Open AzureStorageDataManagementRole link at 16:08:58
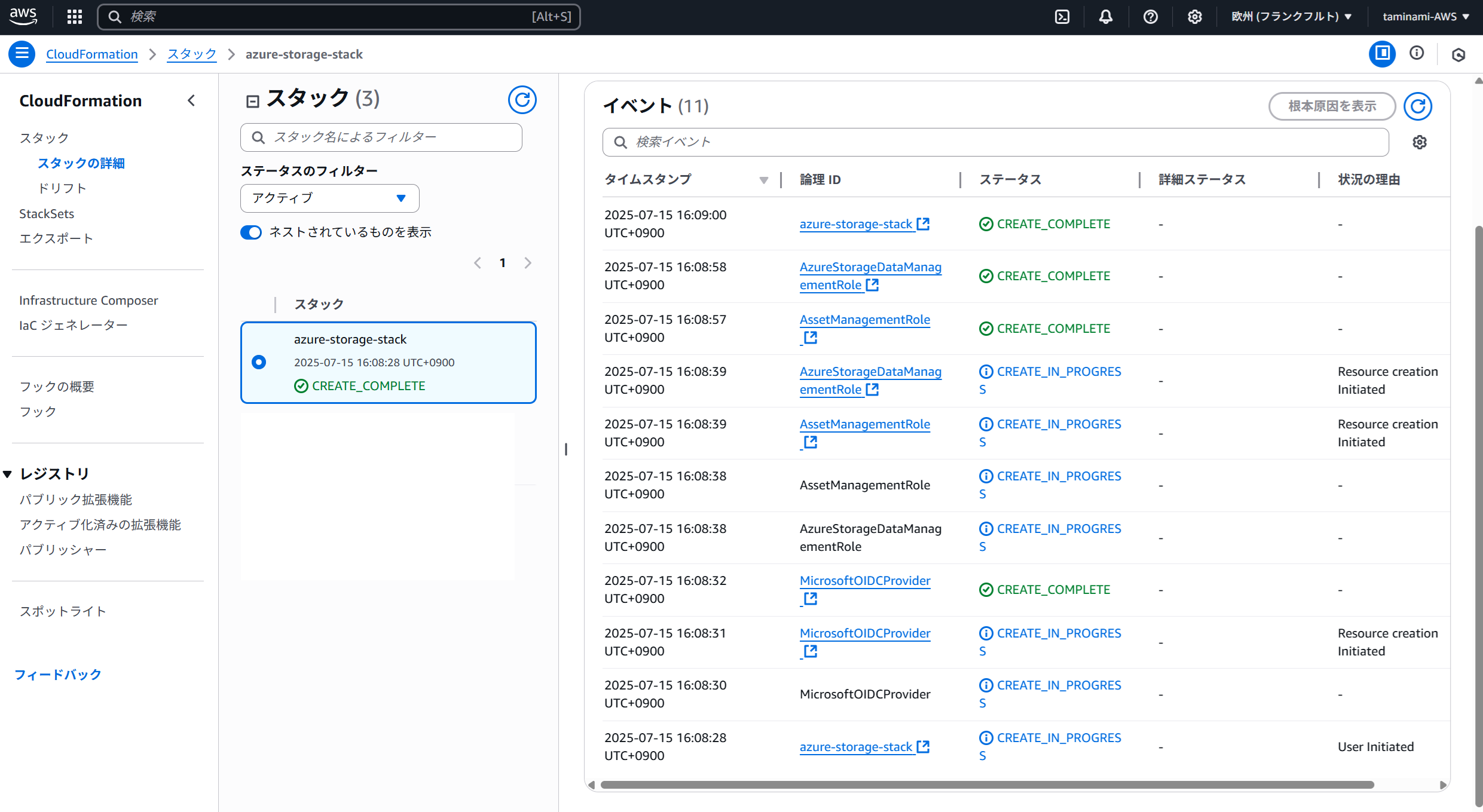Screen dimensions: 1483x812 (870, 276)
